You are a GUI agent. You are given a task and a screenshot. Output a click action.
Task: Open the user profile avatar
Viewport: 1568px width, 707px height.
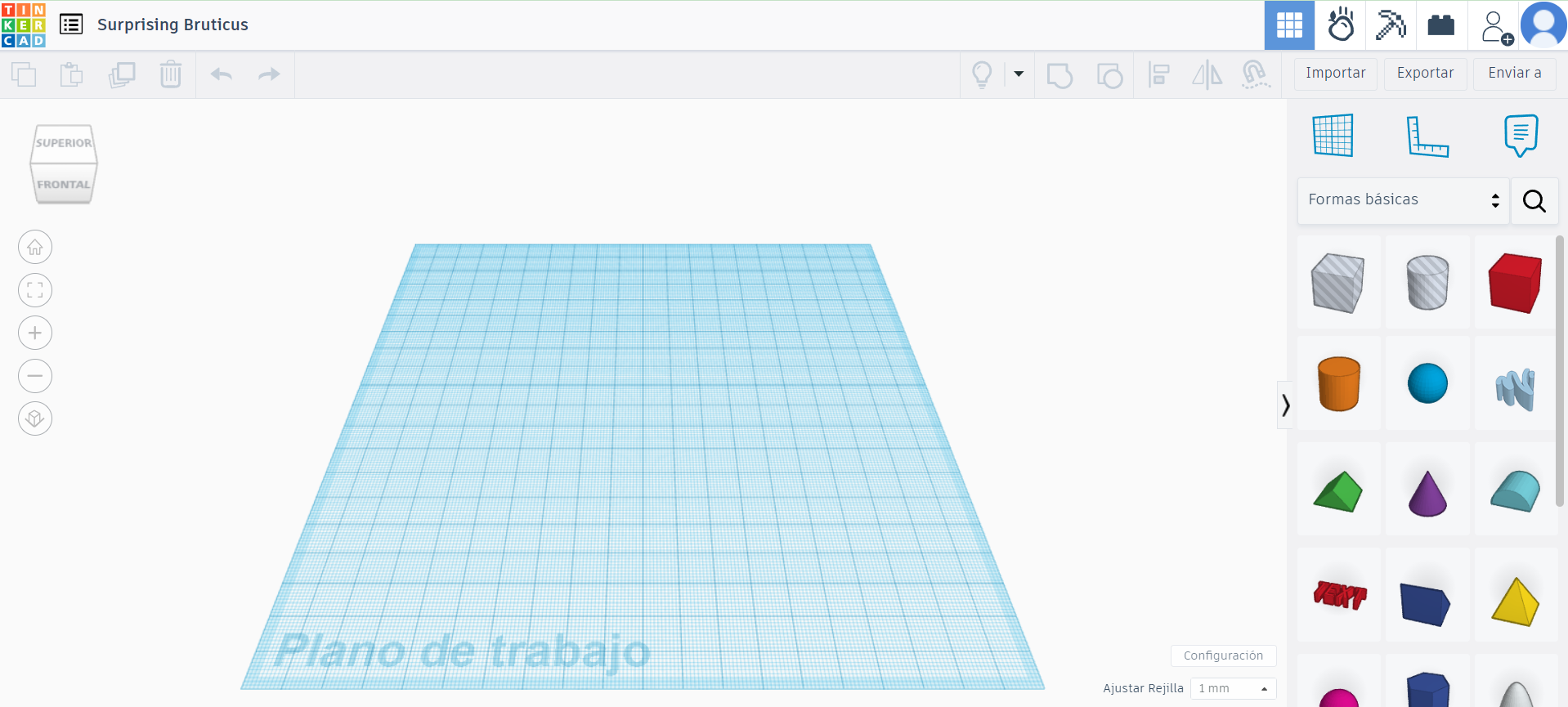tap(1543, 25)
